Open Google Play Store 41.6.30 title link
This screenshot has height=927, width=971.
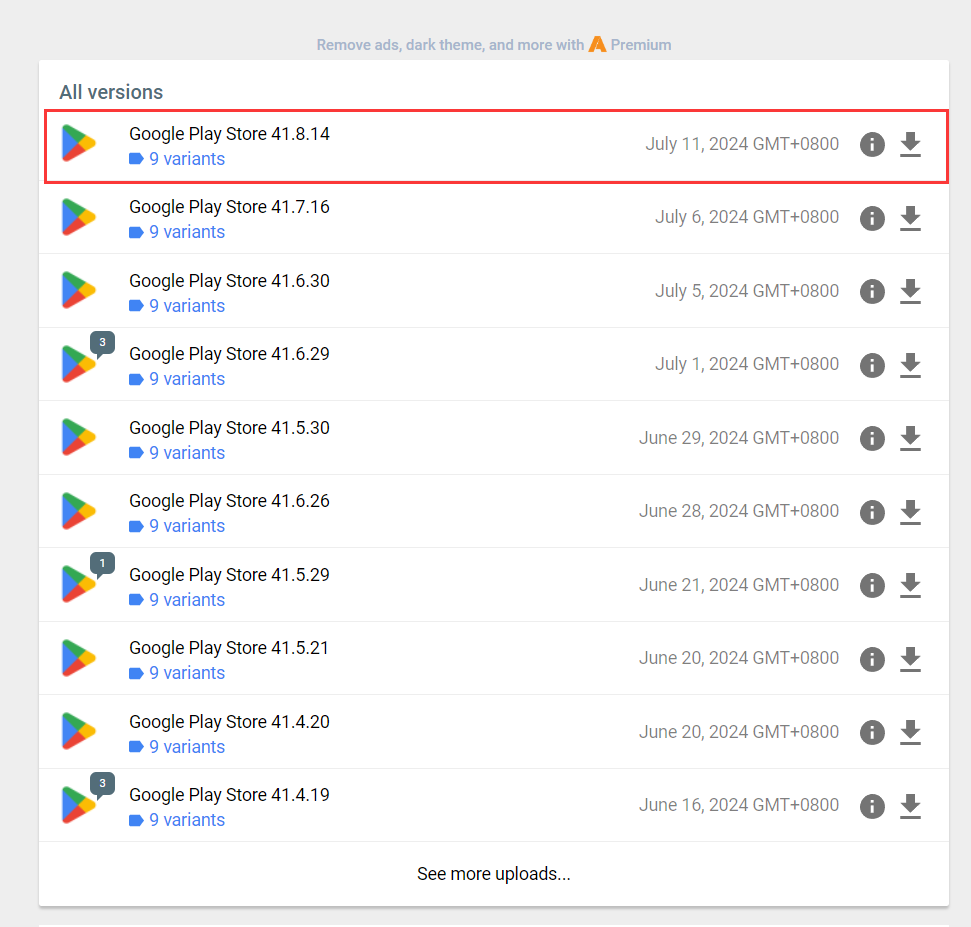click(229, 281)
